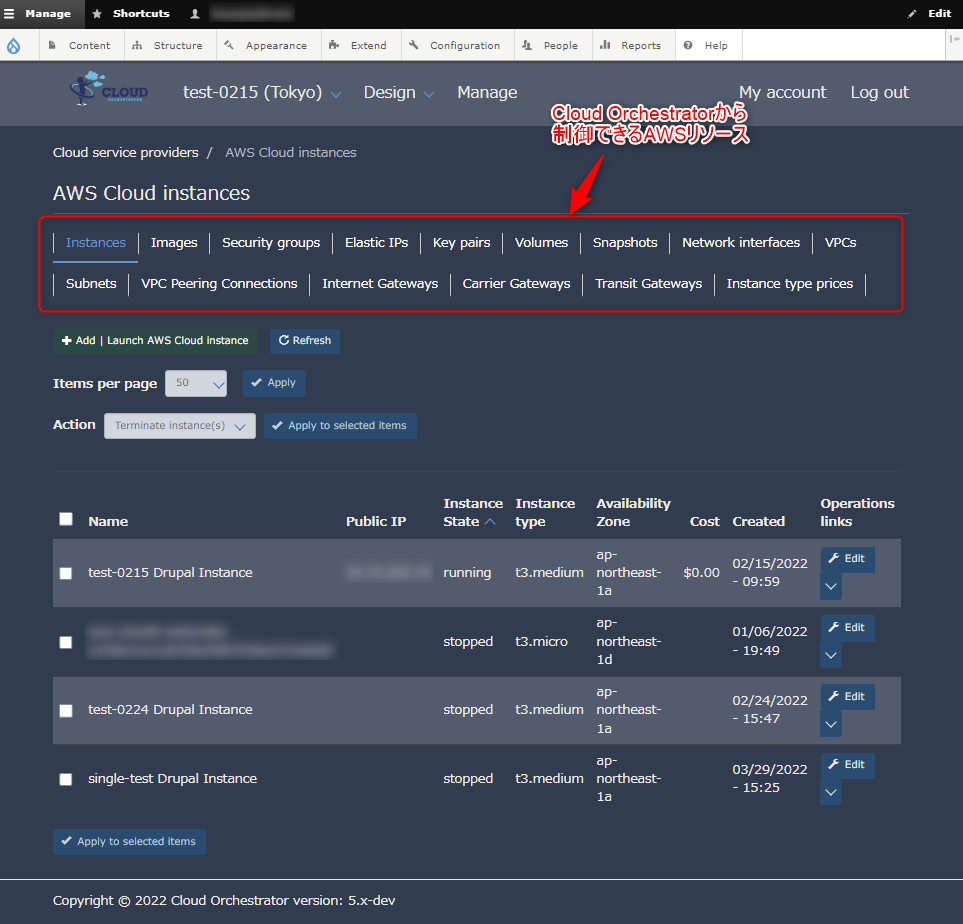Switch to the VPCs tab
This screenshot has height=924, width=963.
(840, 243)
